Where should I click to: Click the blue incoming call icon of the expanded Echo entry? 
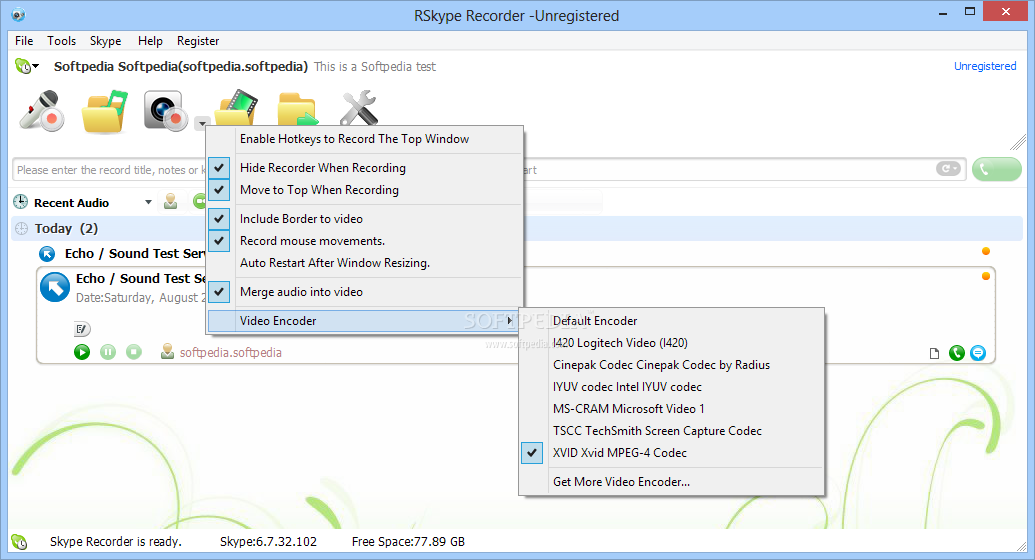click(x=55, y=287)
